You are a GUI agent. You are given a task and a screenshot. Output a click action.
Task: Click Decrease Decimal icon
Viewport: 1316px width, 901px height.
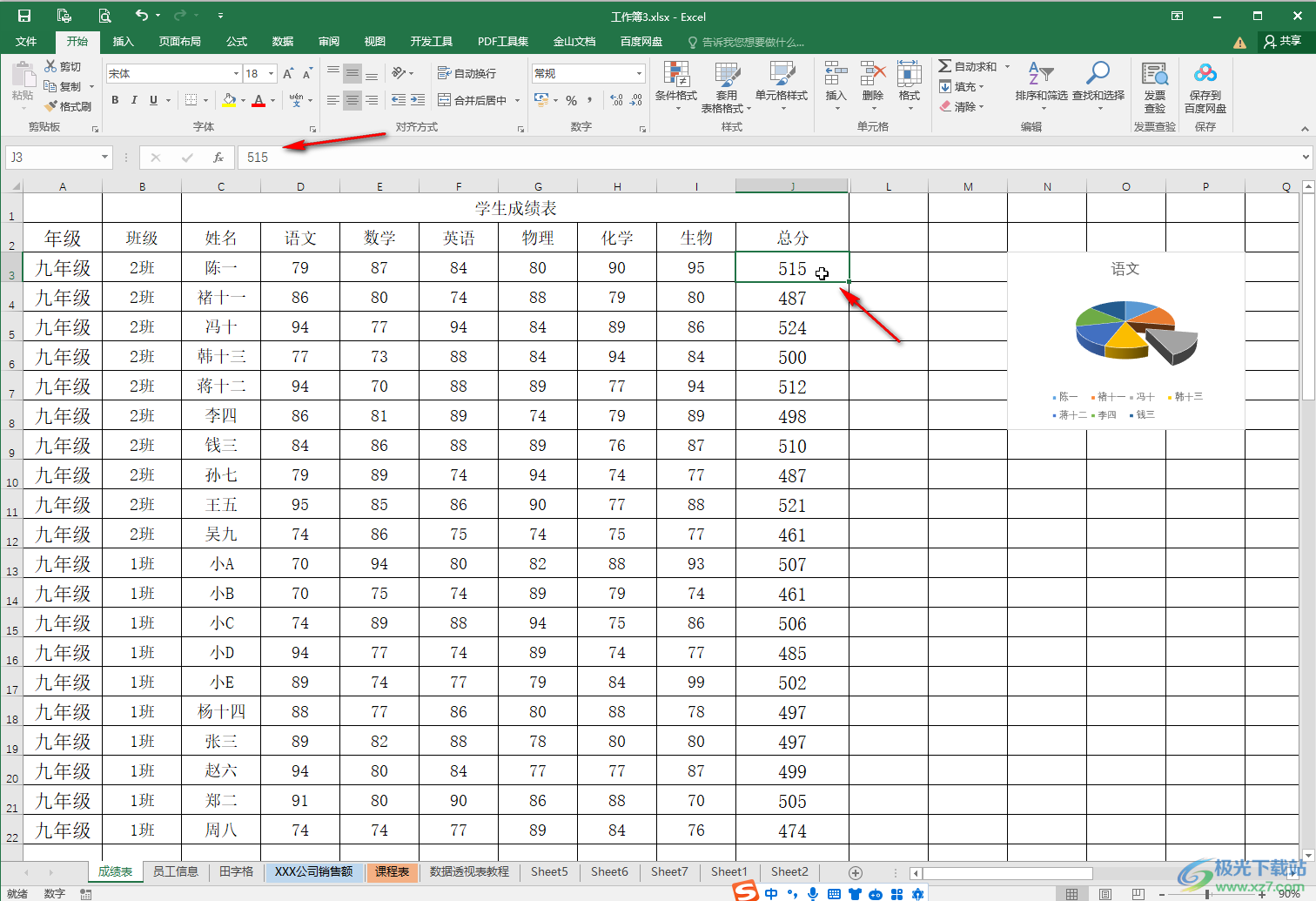(636, 100)
